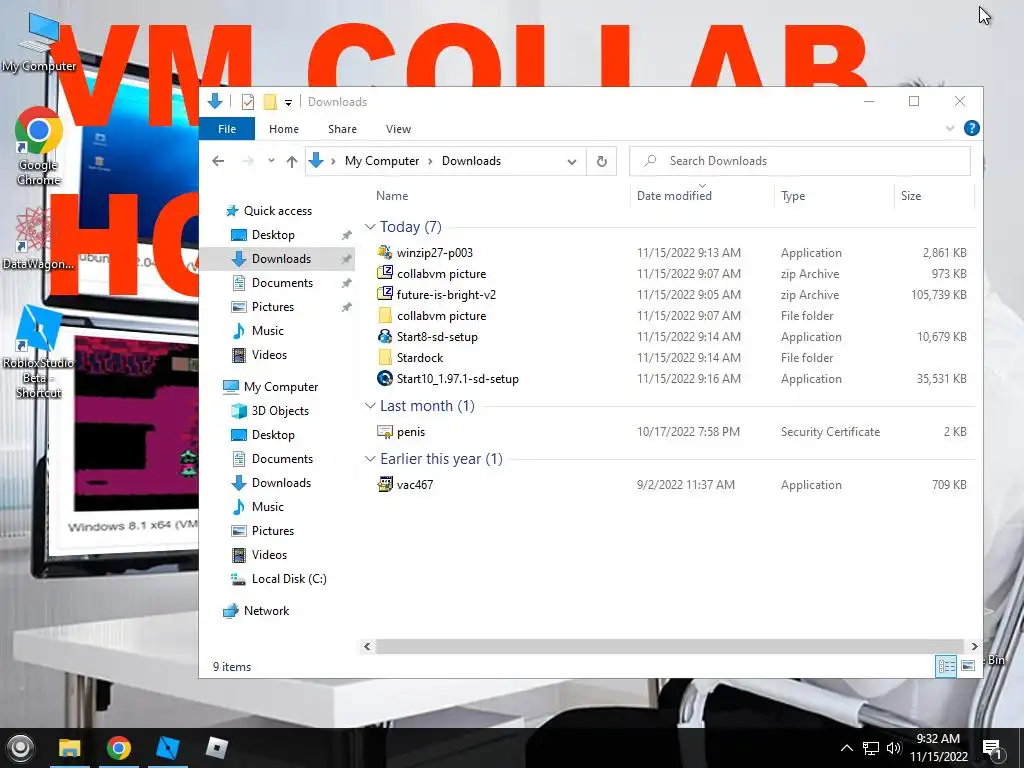1024x768 pixels.
Task: Click My Computer in the address path
Action: pyautogui.click(x=381, y=161)
